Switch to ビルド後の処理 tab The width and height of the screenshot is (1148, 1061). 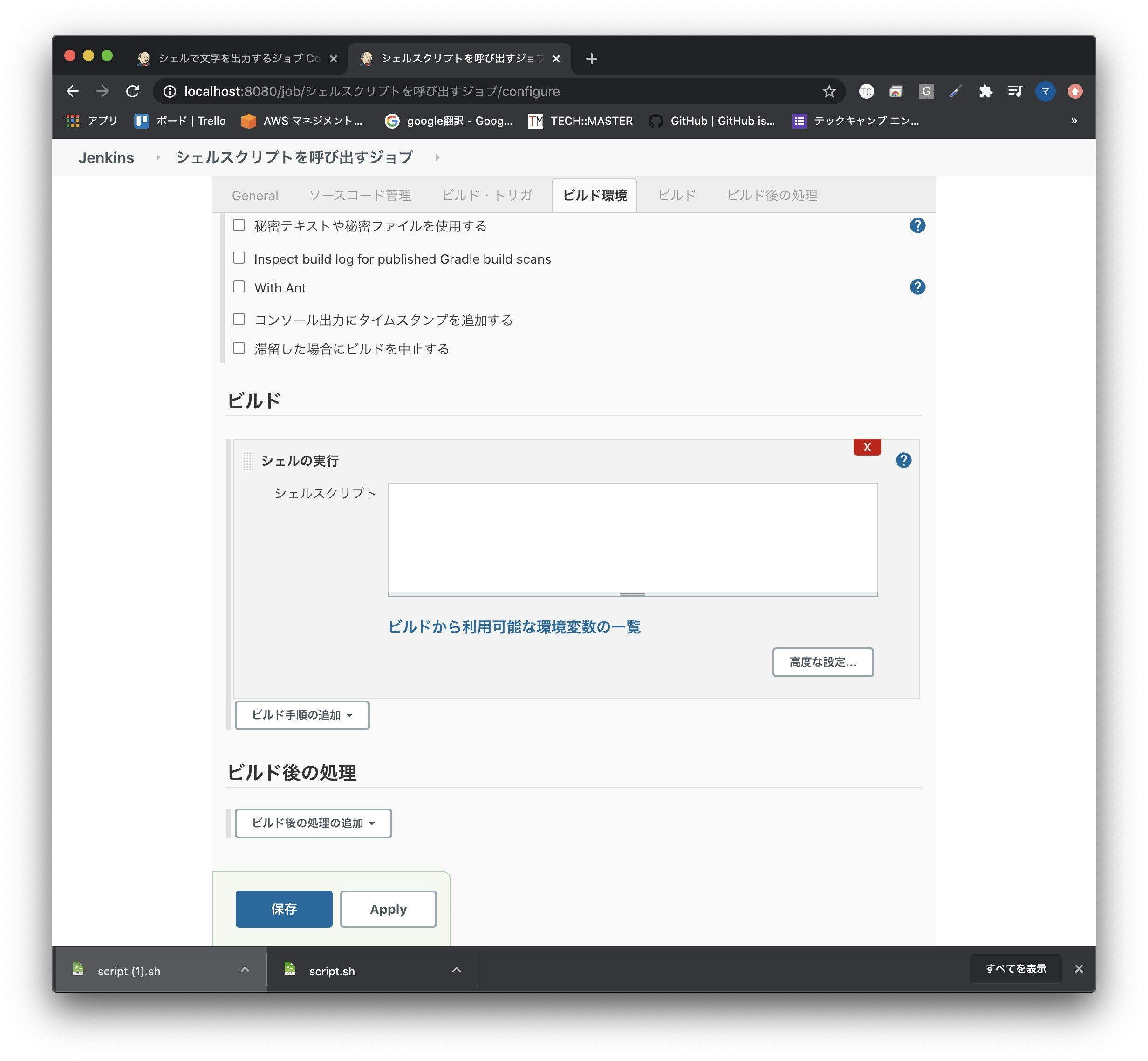pyautogui.click(x=772, y=196)
